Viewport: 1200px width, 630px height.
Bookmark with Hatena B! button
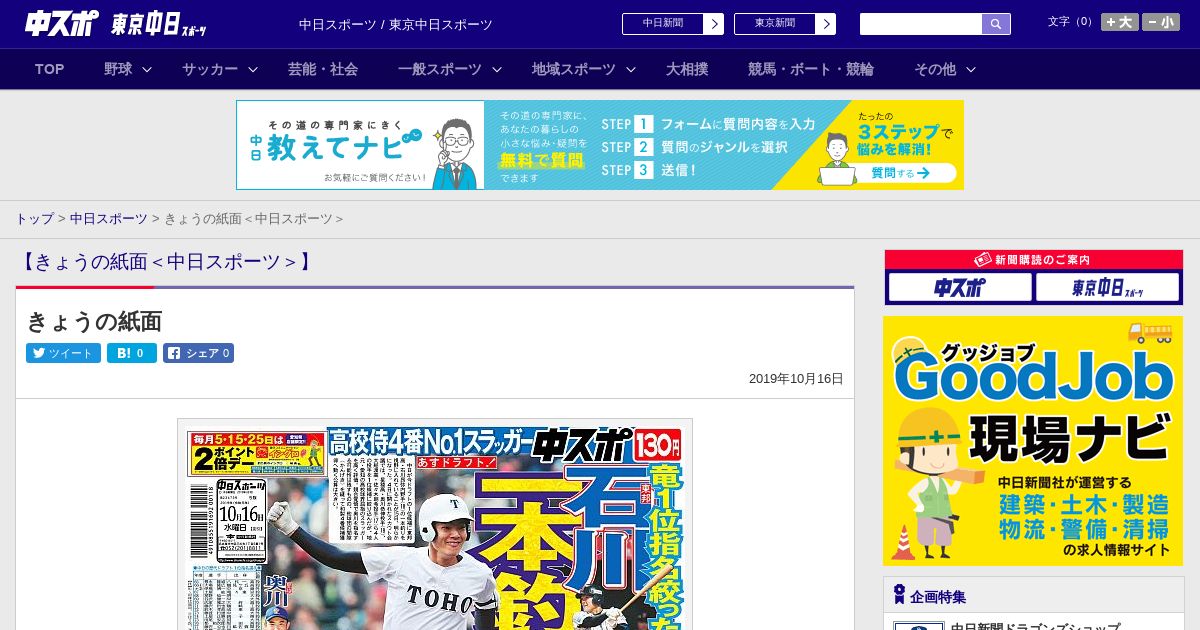click(x=132, y=353)
